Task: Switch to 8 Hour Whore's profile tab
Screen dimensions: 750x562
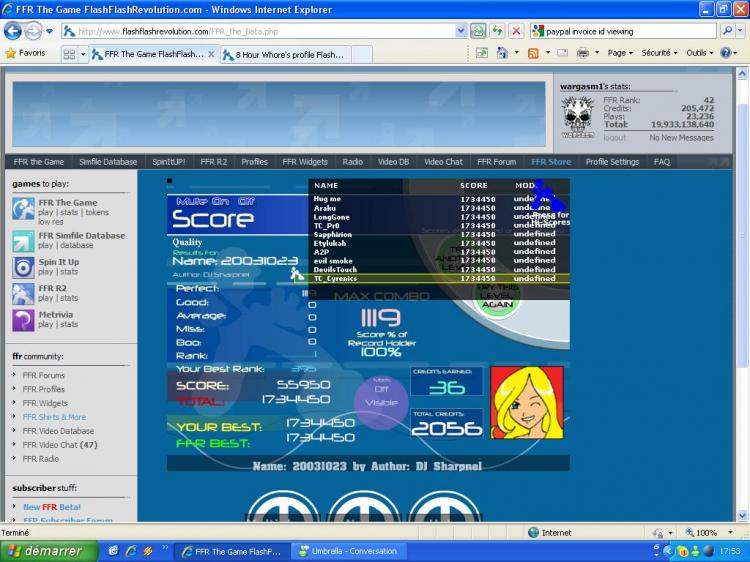Action: click(x=290, y=54)
